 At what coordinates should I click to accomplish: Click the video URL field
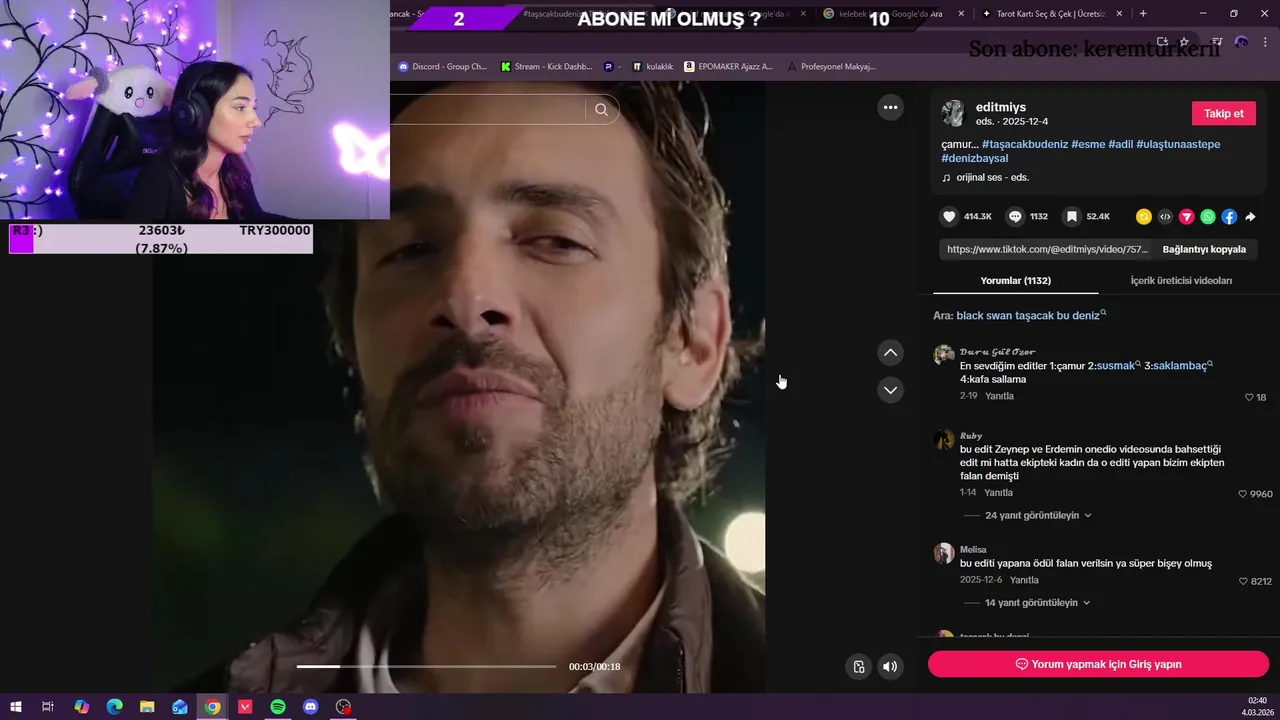coord(1047,249)
